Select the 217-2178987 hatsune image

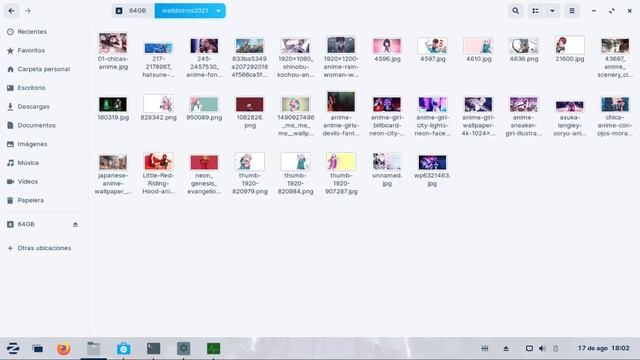158,48
